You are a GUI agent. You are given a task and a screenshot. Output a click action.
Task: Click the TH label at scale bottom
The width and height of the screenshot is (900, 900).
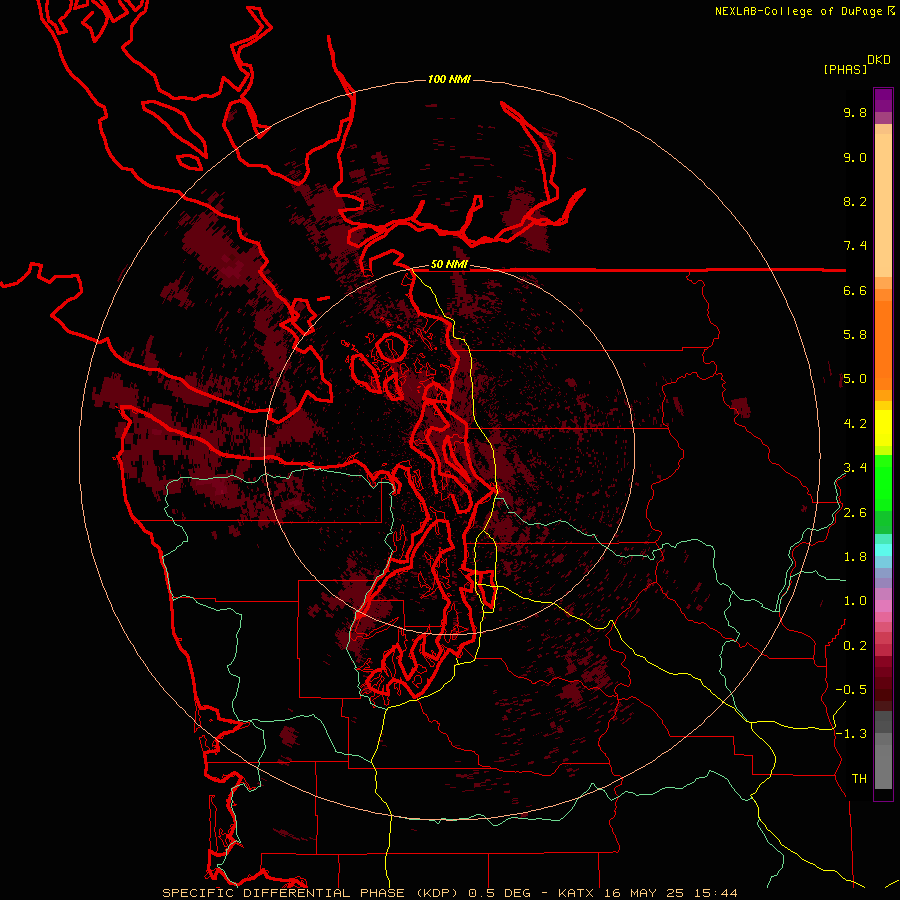pos(859,779)
